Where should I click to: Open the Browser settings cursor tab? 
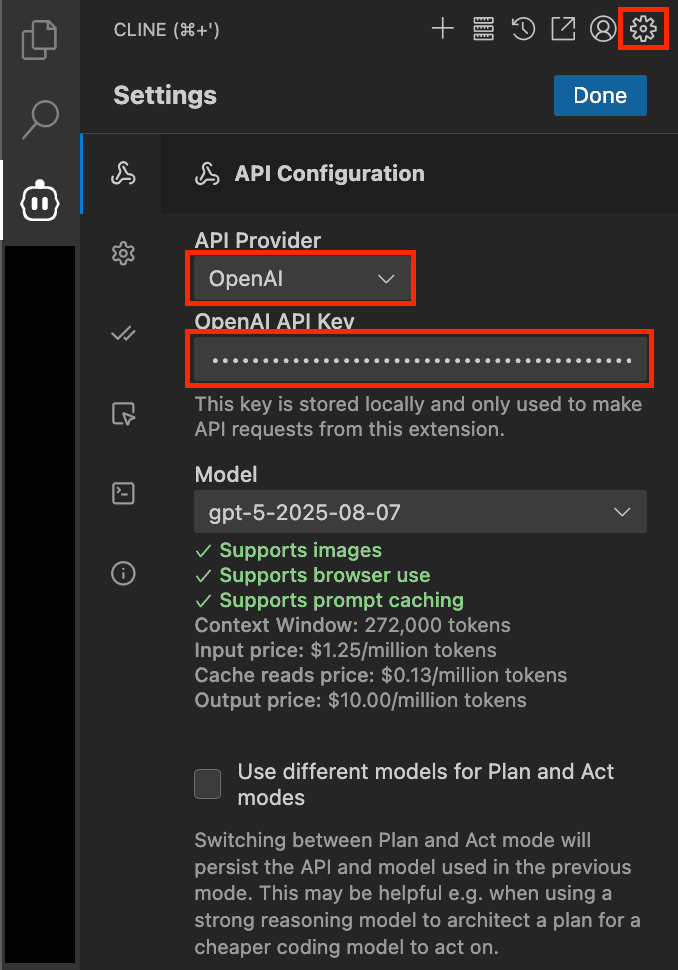123,414
